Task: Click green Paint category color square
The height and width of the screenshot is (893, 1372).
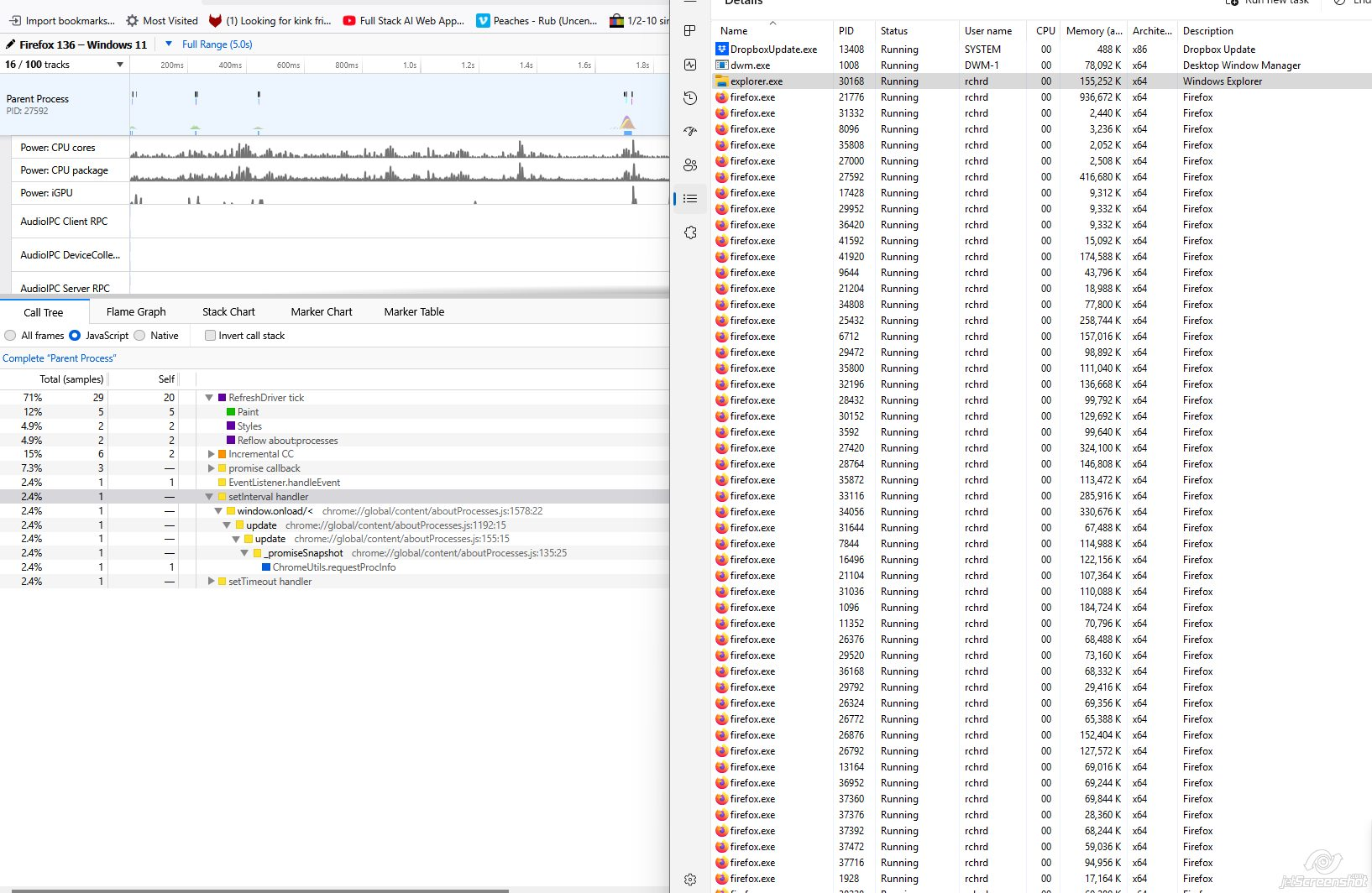Action: pyautogui.click(x=231, y=412)
